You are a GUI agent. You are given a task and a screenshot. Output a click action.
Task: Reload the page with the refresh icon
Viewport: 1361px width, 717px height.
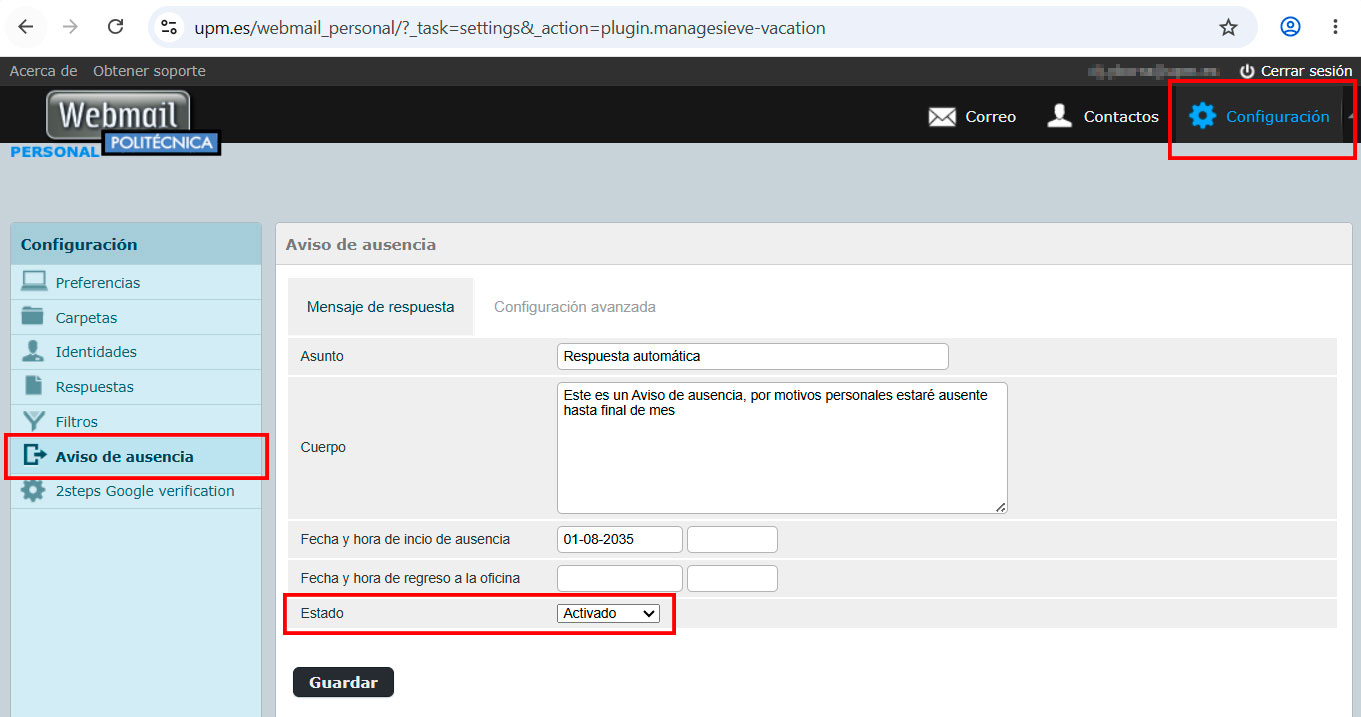point(116,28)
